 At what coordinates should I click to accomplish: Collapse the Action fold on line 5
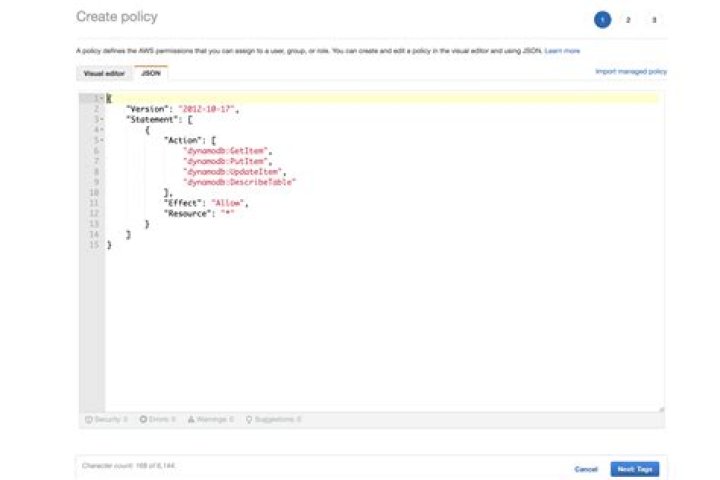[101, 141]
